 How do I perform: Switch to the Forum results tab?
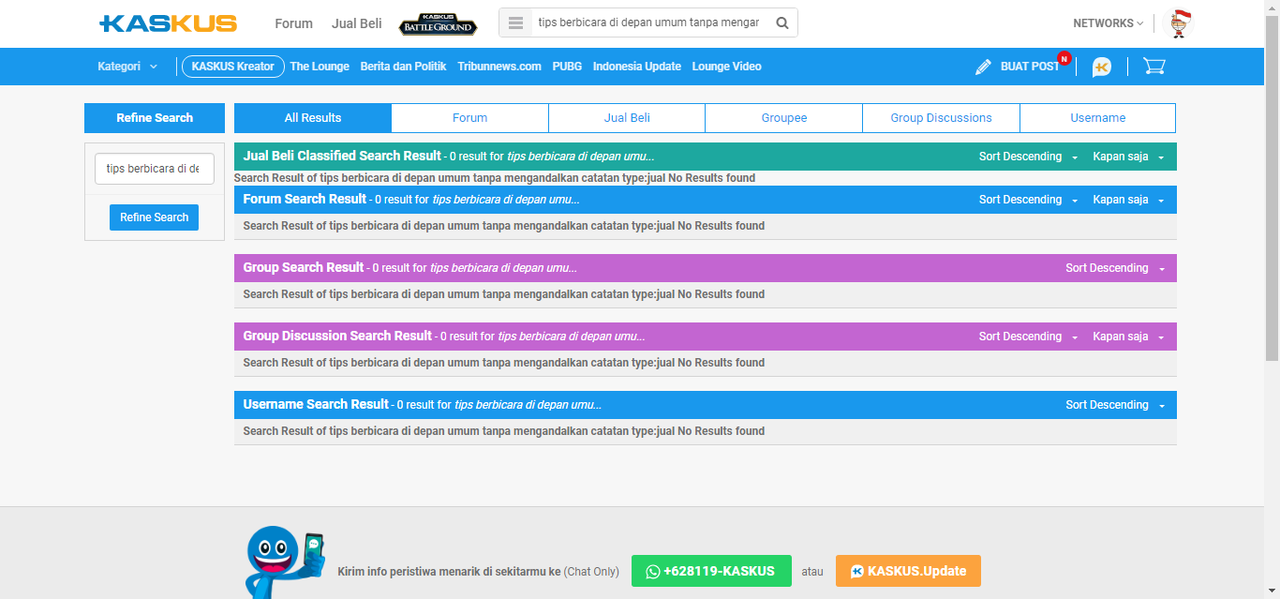[470, 118]
